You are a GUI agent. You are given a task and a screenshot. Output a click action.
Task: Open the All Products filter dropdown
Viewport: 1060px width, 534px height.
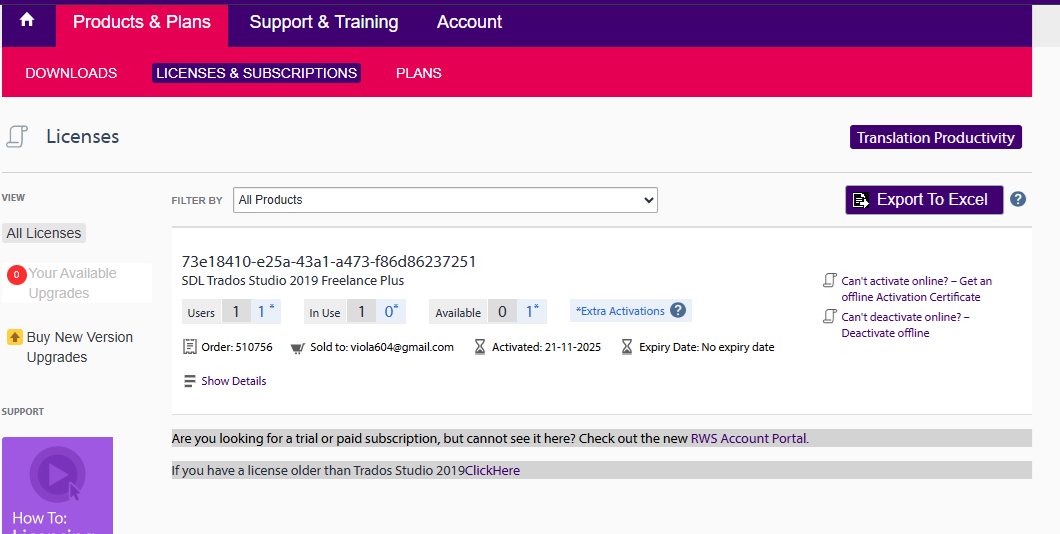pos(445,200)
